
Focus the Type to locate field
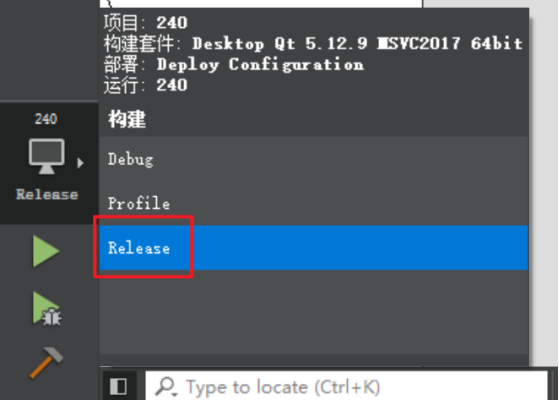347,386
